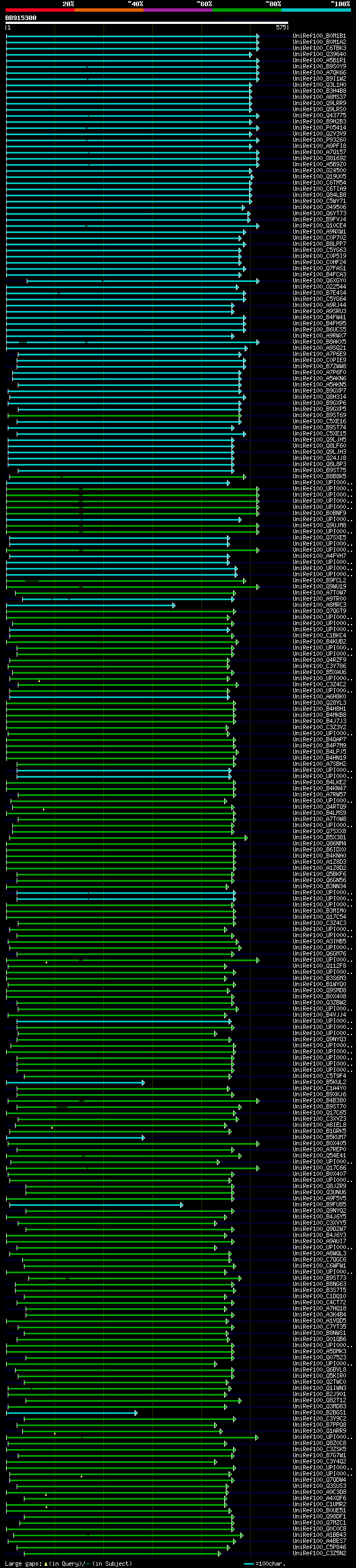Screen dimensions: 356x1568
Task: Open hit UniRef100_Q28YL3
Action: pos(319,703)
